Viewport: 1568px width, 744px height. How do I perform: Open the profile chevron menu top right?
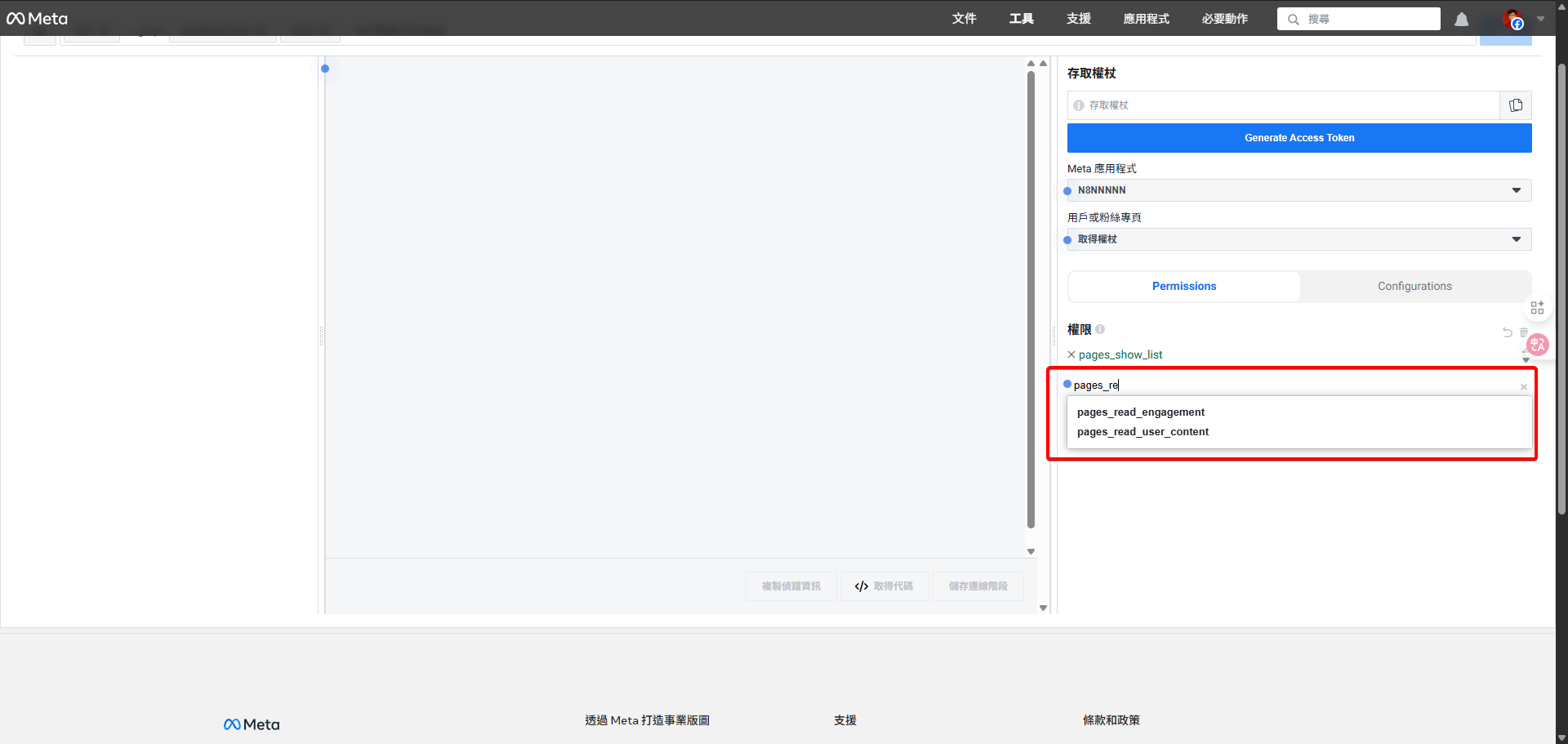(x=1542, y=19)
